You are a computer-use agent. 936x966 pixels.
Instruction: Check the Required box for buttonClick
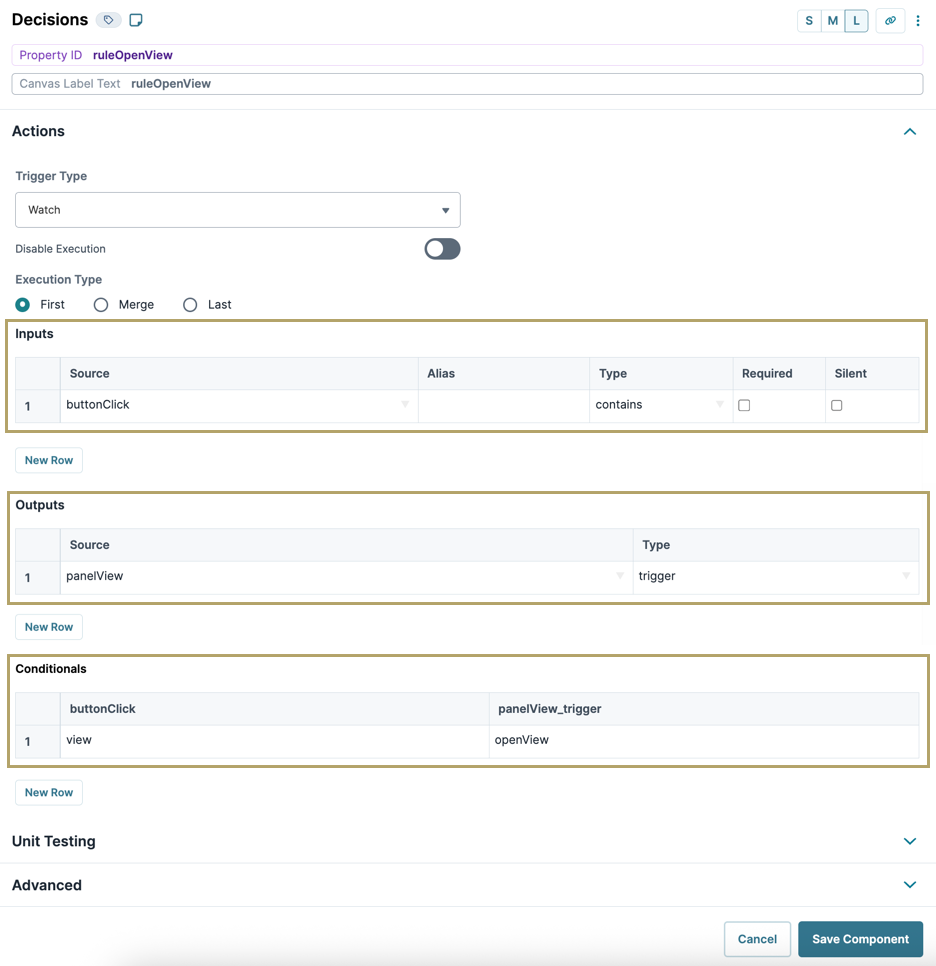coord(744,405)
